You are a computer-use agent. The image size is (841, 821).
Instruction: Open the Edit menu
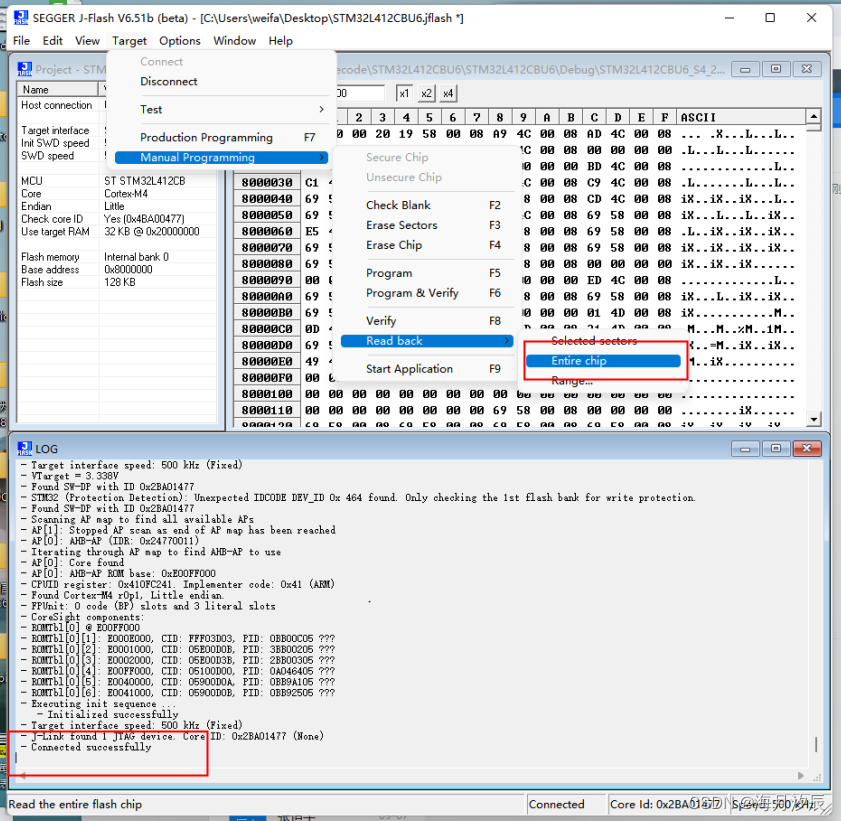[53, 41]
